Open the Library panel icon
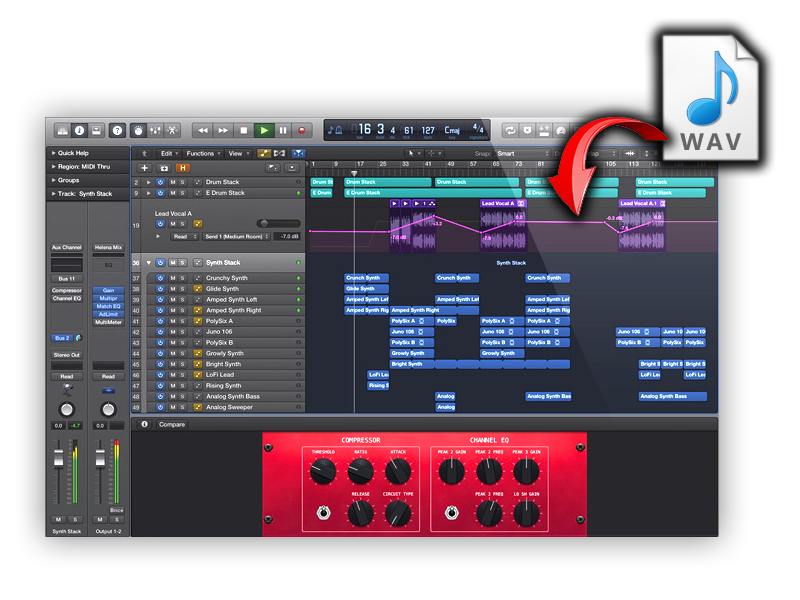The width and height of the screenshot is (800, 600). [x=62, y=130]
